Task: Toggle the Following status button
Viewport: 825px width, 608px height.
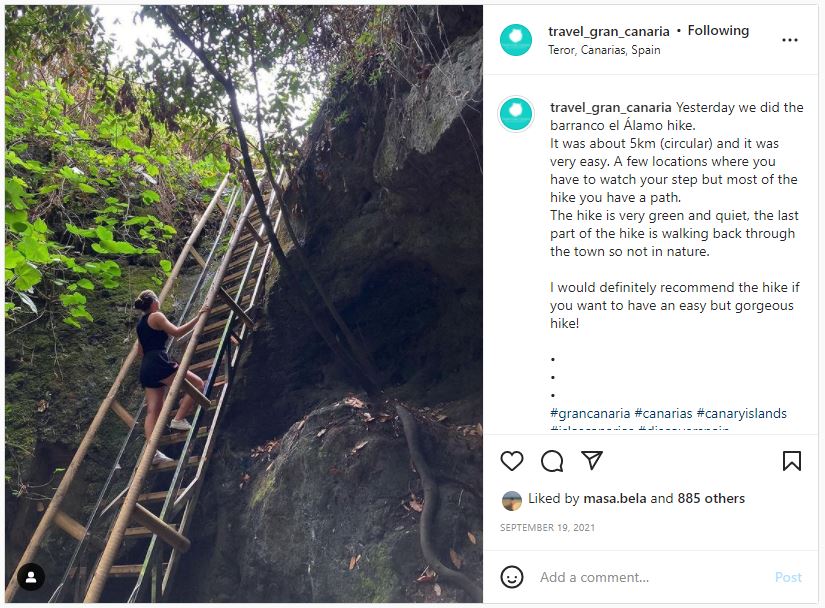Action: pyautogui.click(x=718, y=31)
